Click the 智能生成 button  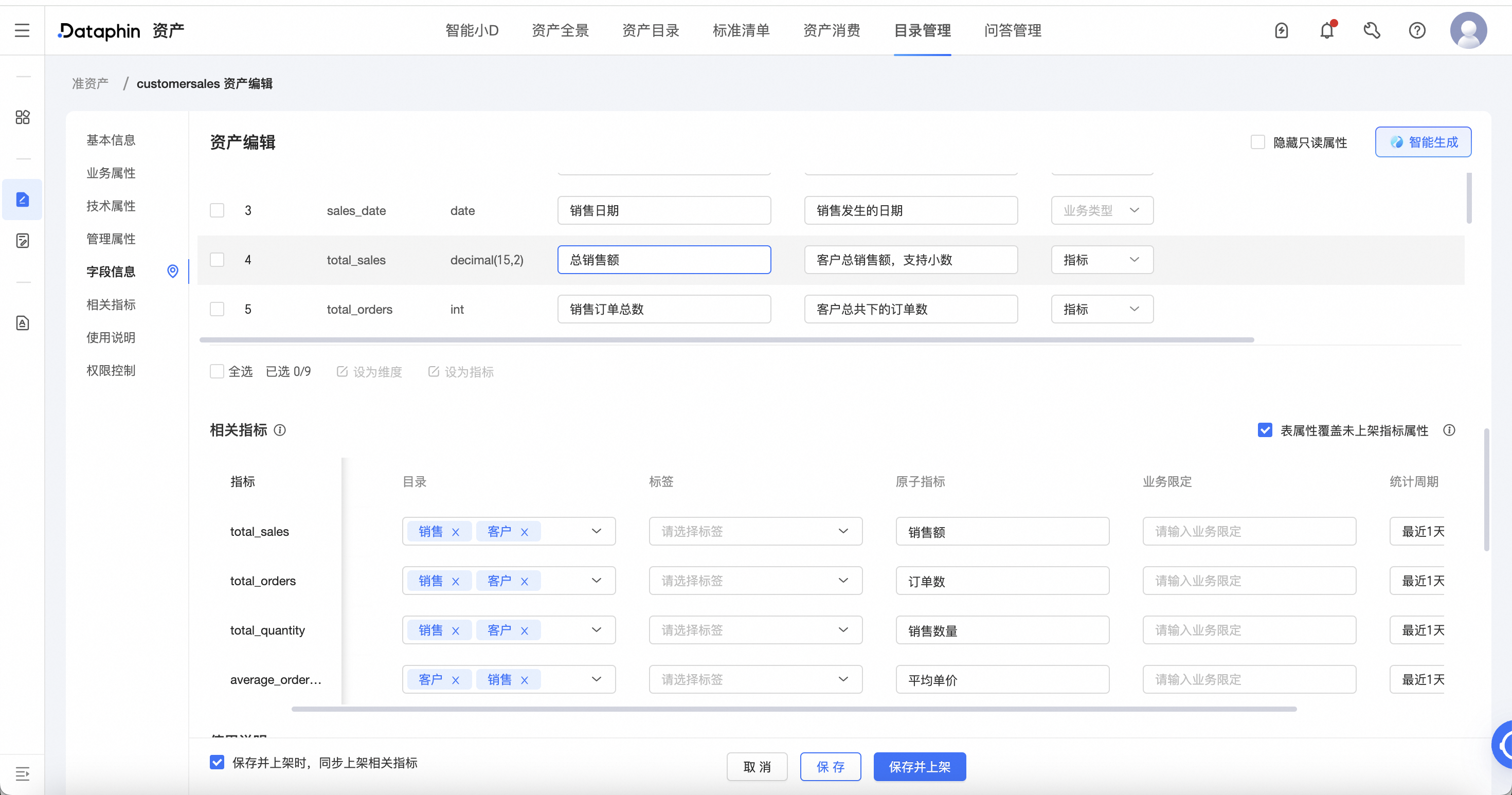(x=1423, y=141)
